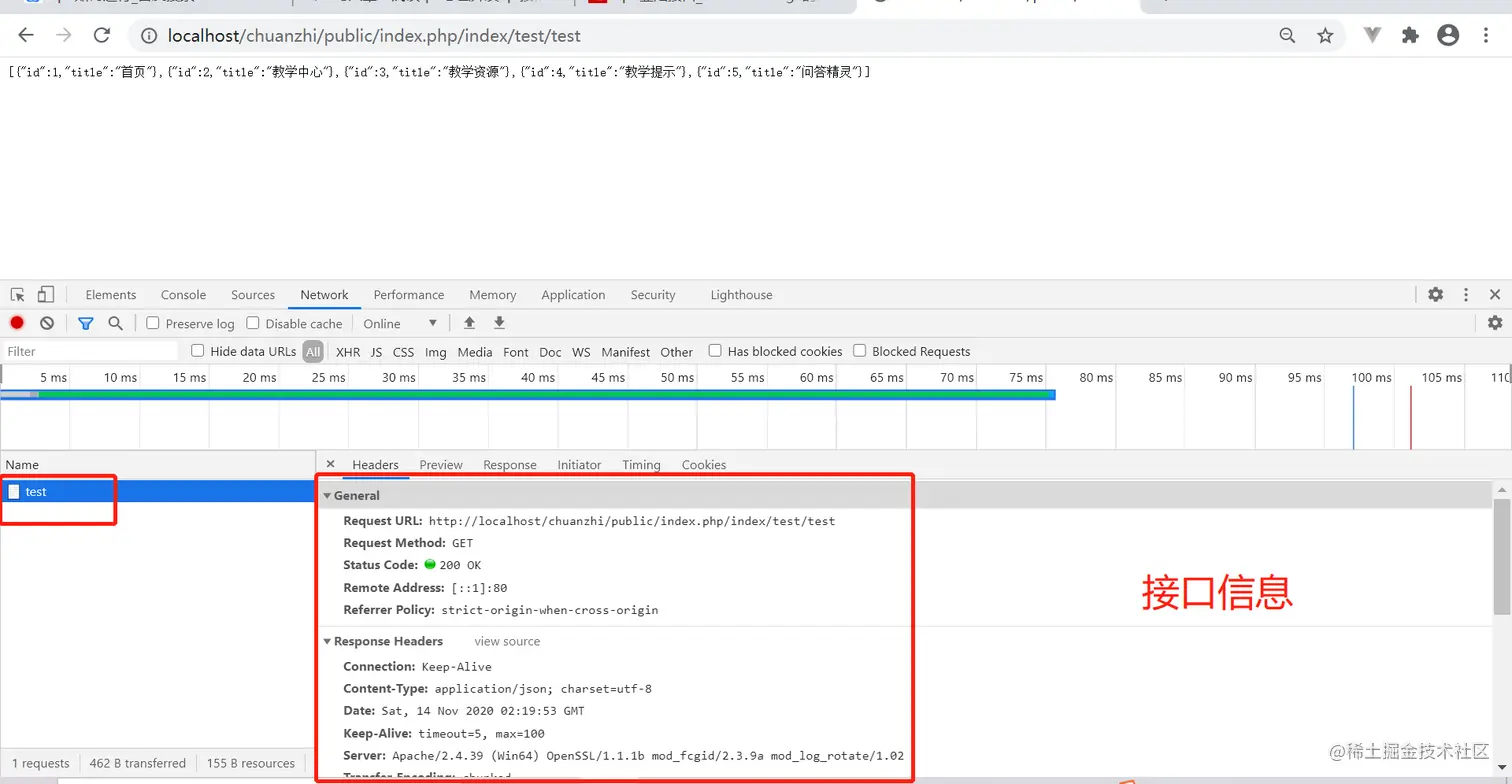The image size is (1512, 784).
Task: Stop recording network log red button
Action: point(17,323)
